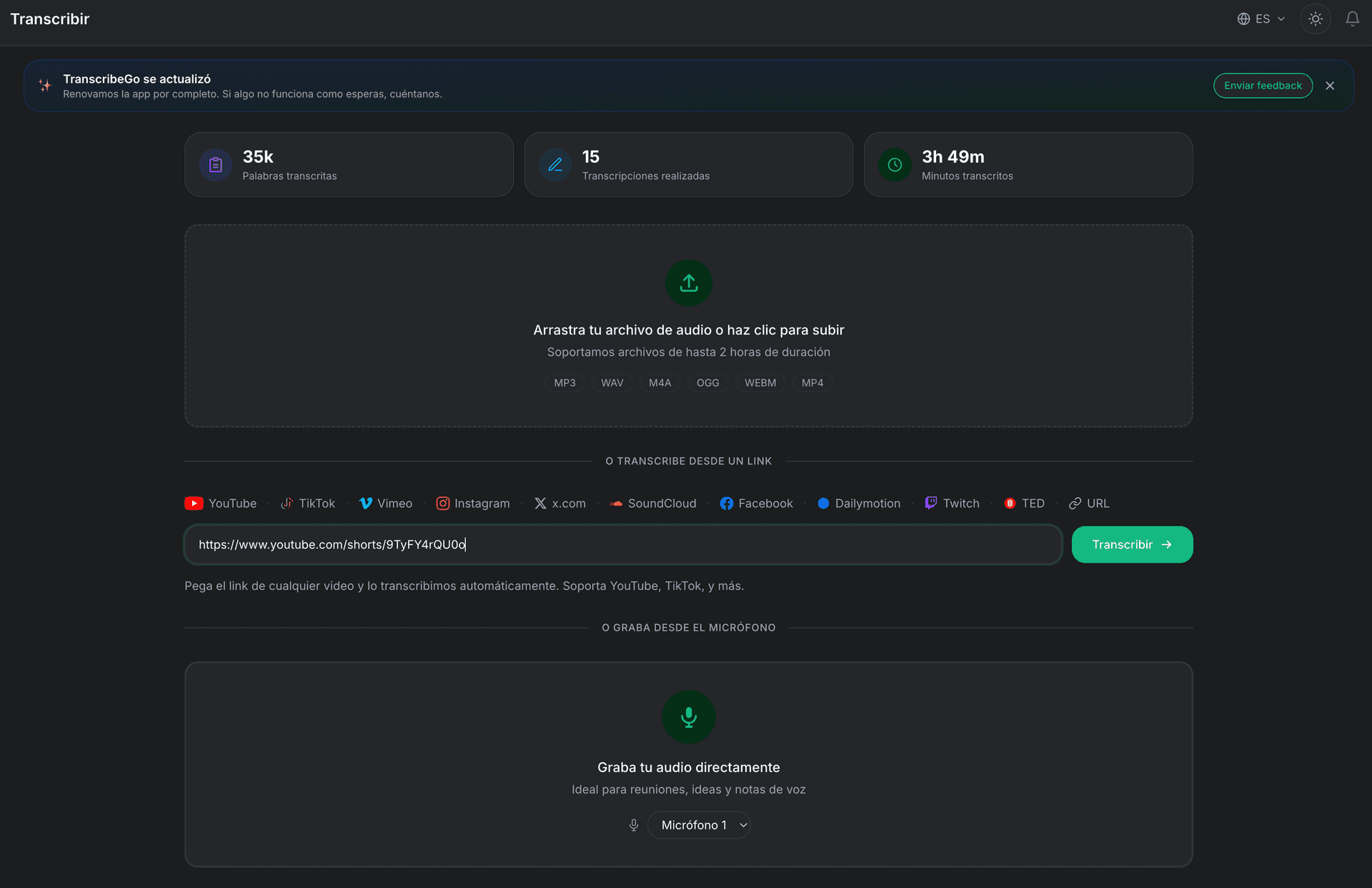Screen dimensions: 1372x888
Task: Click the generic URL link icon
Action: pos(1073,503)
